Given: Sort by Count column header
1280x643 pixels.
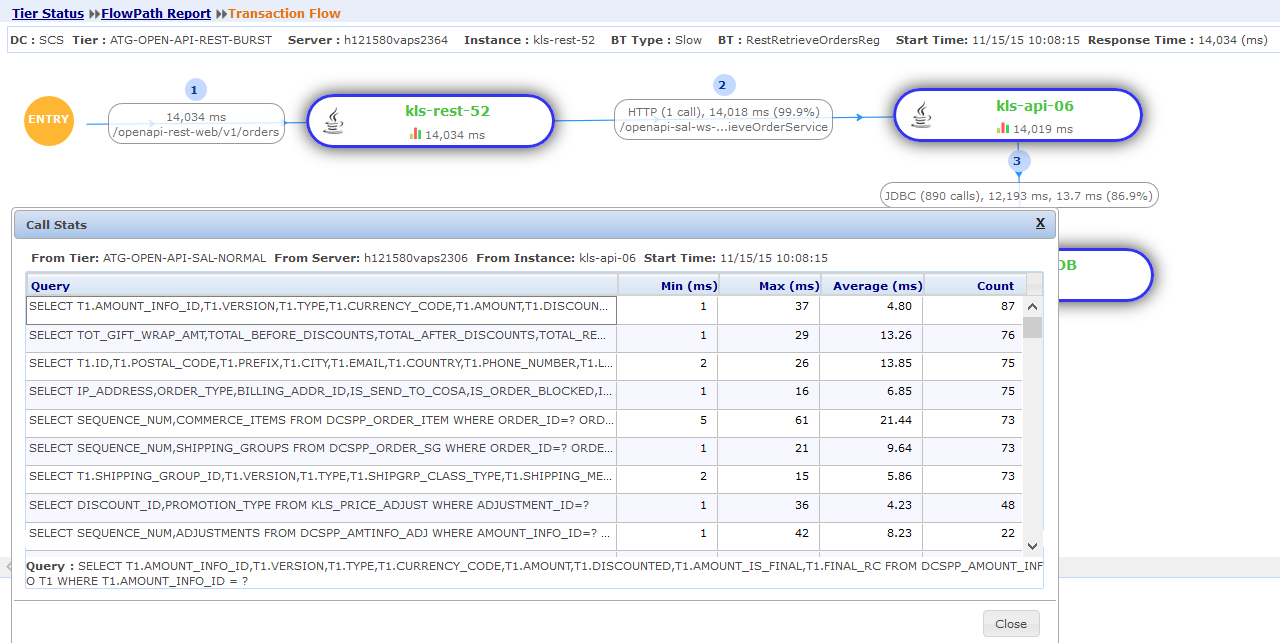Looking at the screenshot, I should (994, 285).
